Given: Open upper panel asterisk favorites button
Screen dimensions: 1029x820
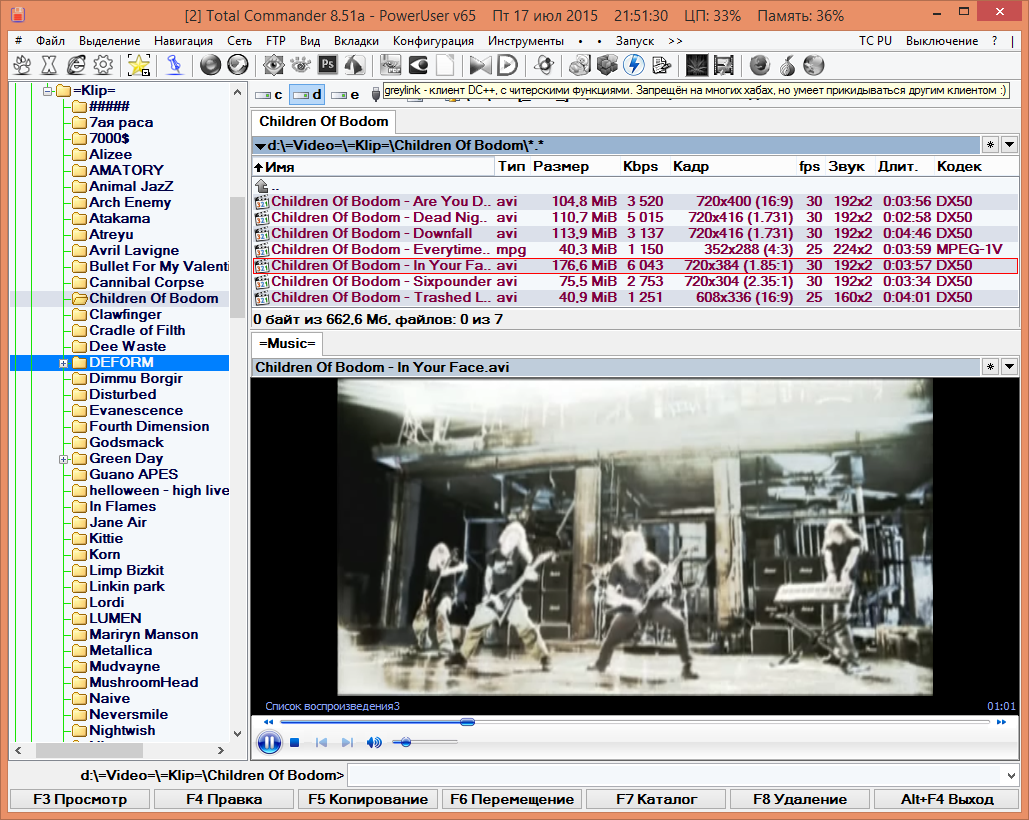Looking at the screenshot, I should 990,144.
